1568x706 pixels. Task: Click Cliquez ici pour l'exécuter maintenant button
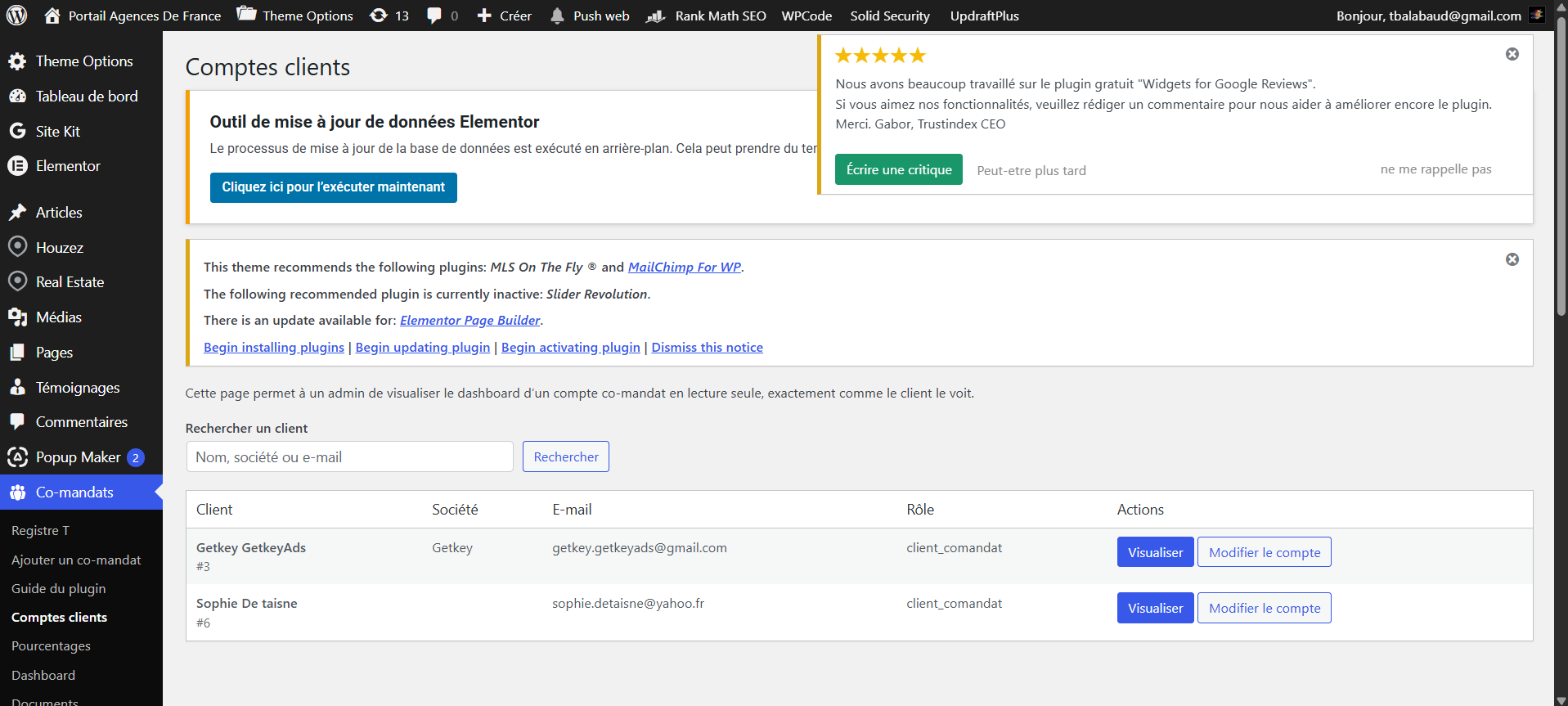tap(334, 187)
